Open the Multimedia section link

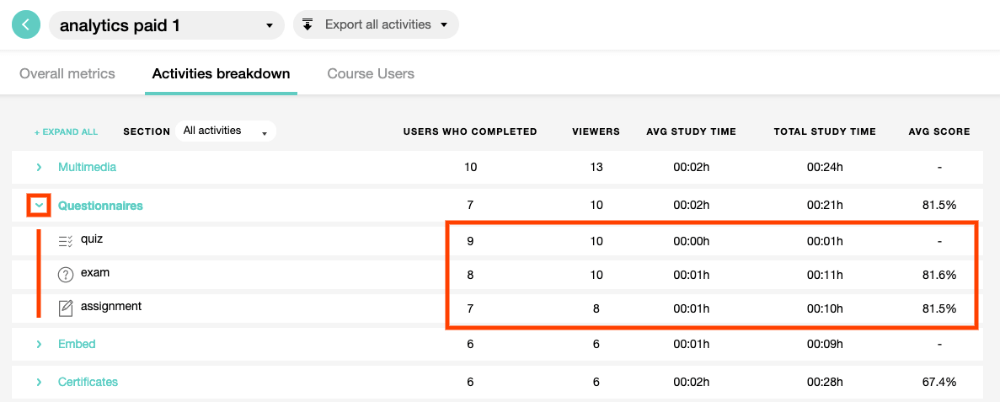[86, 167]
